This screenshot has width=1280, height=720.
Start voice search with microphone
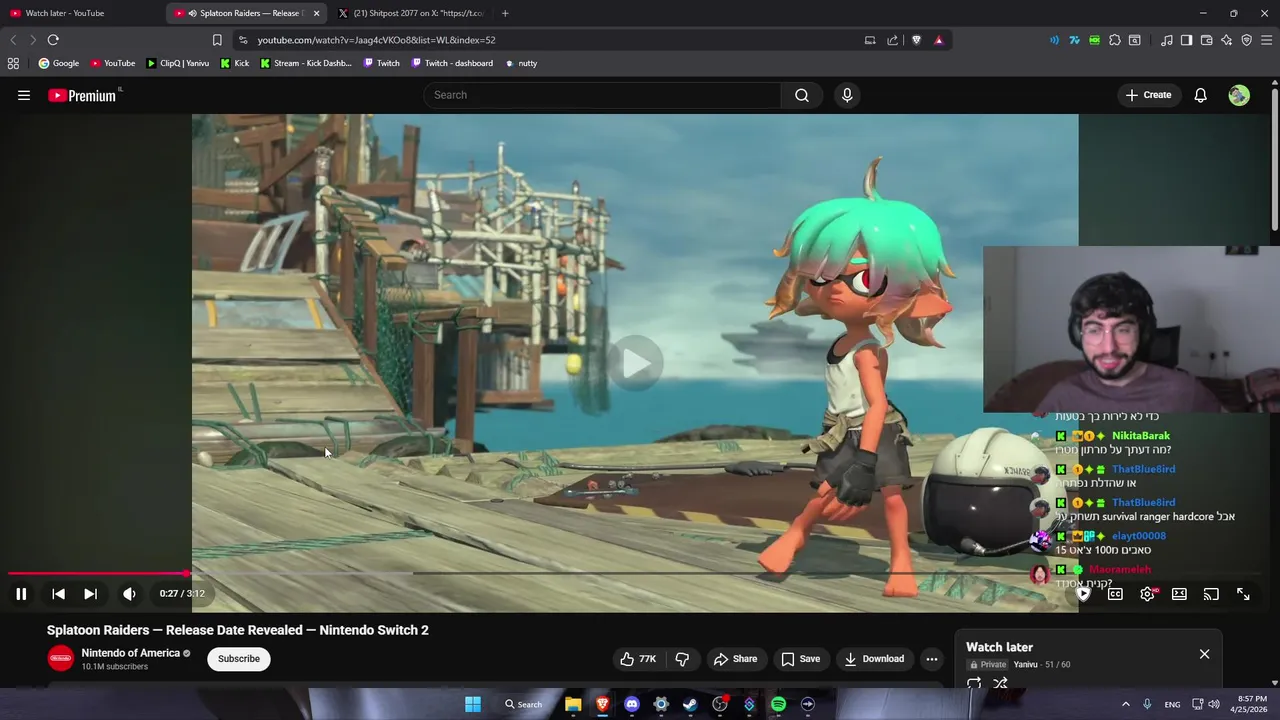847,95
